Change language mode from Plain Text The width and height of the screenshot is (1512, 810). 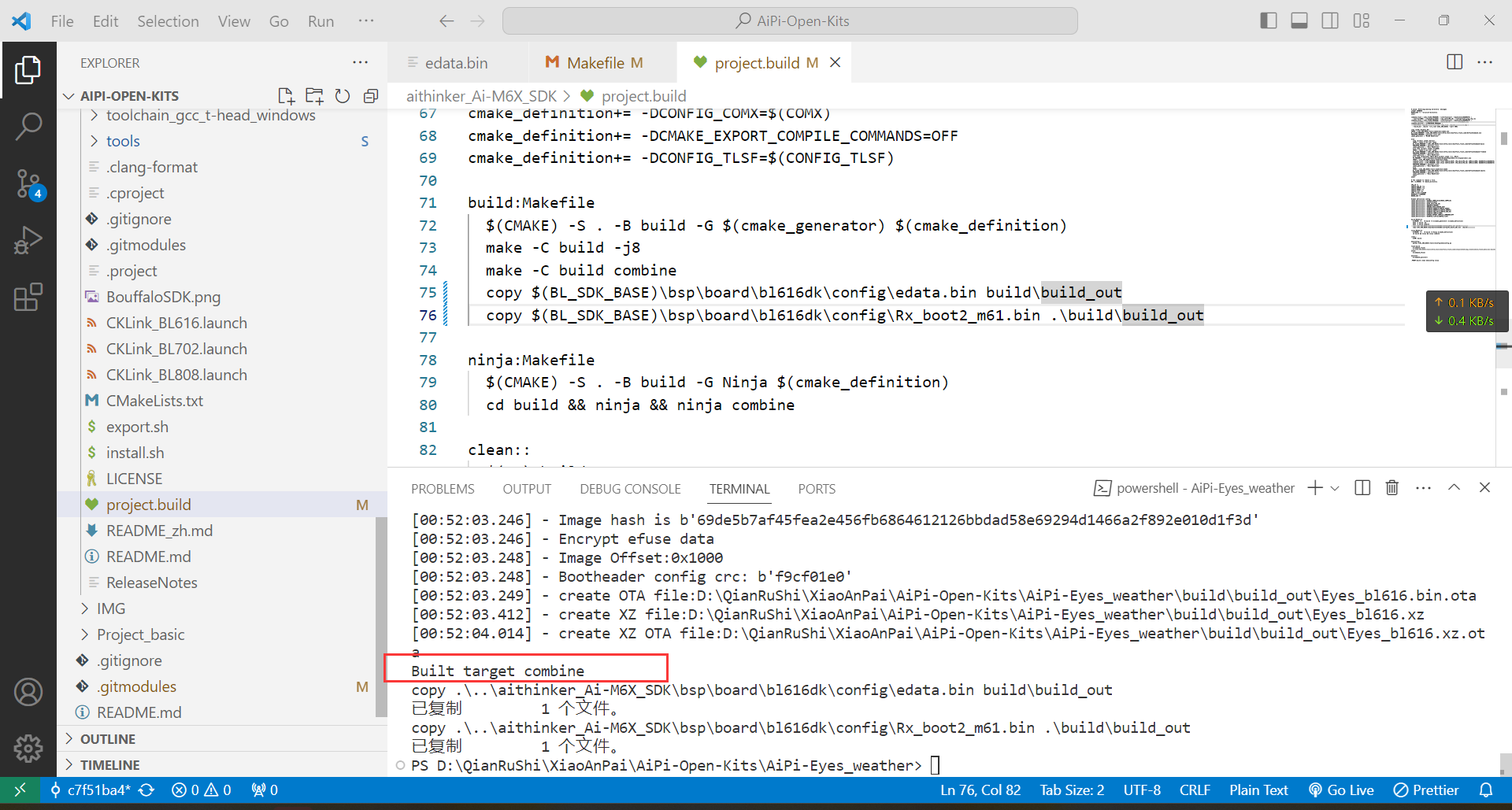pos(1258,790)
